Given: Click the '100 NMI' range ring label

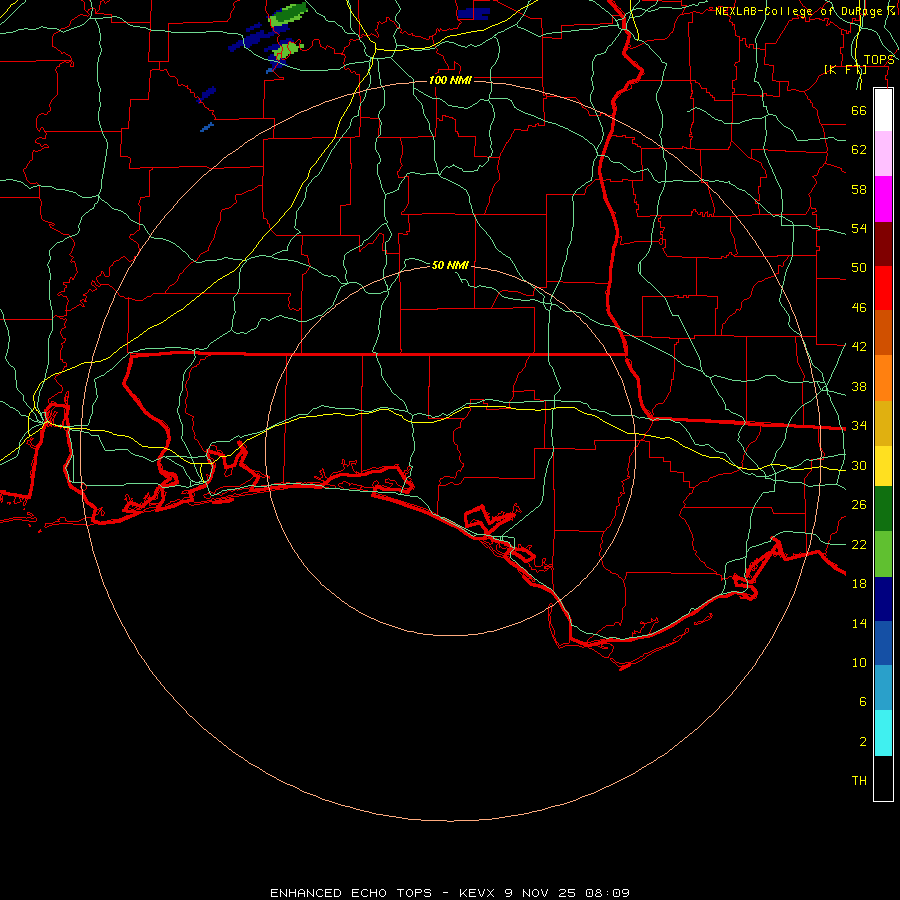Looking at the screenshot, I should [x=450, y=80].
